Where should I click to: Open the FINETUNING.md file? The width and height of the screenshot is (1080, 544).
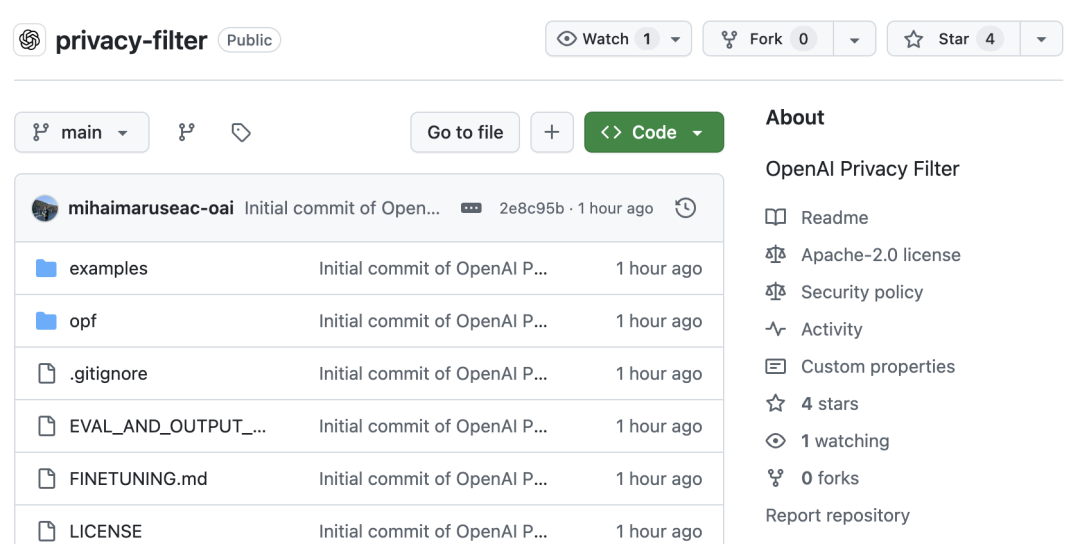[x=138, y=479]
